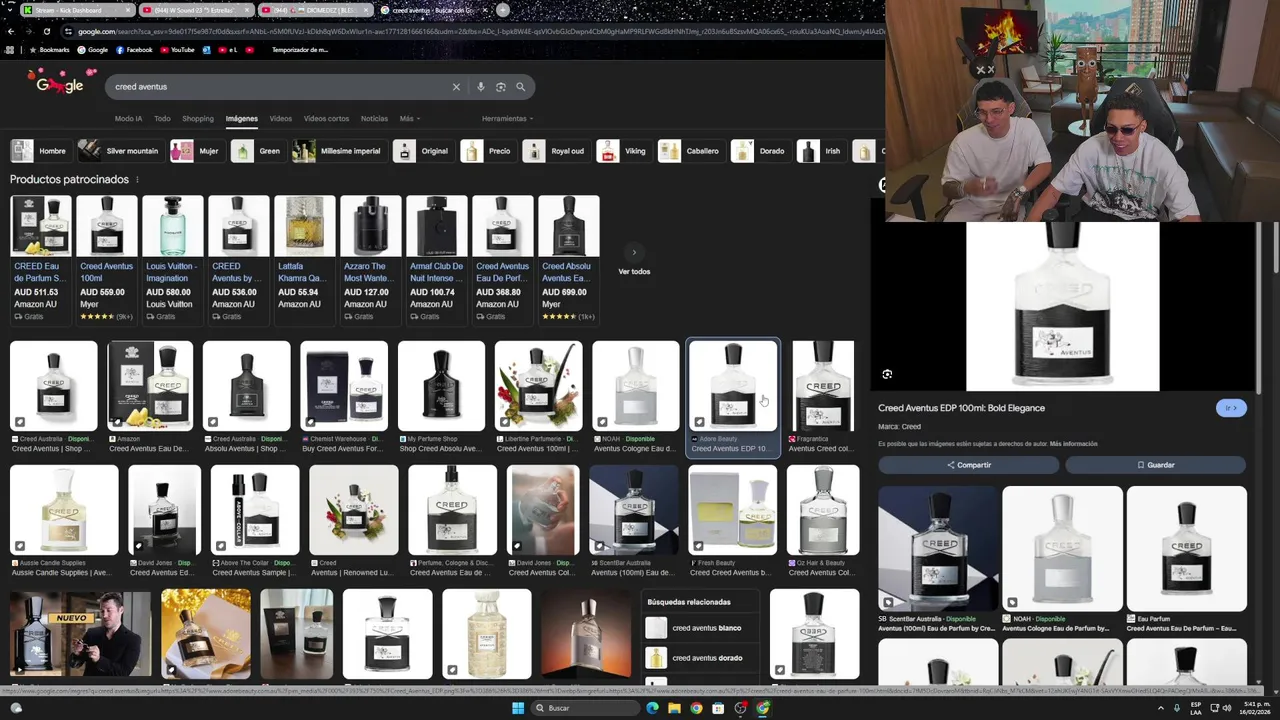Select the Precio filter chip
The height and width of the screenshot is (720, 1280).
(x=488, y=151)
